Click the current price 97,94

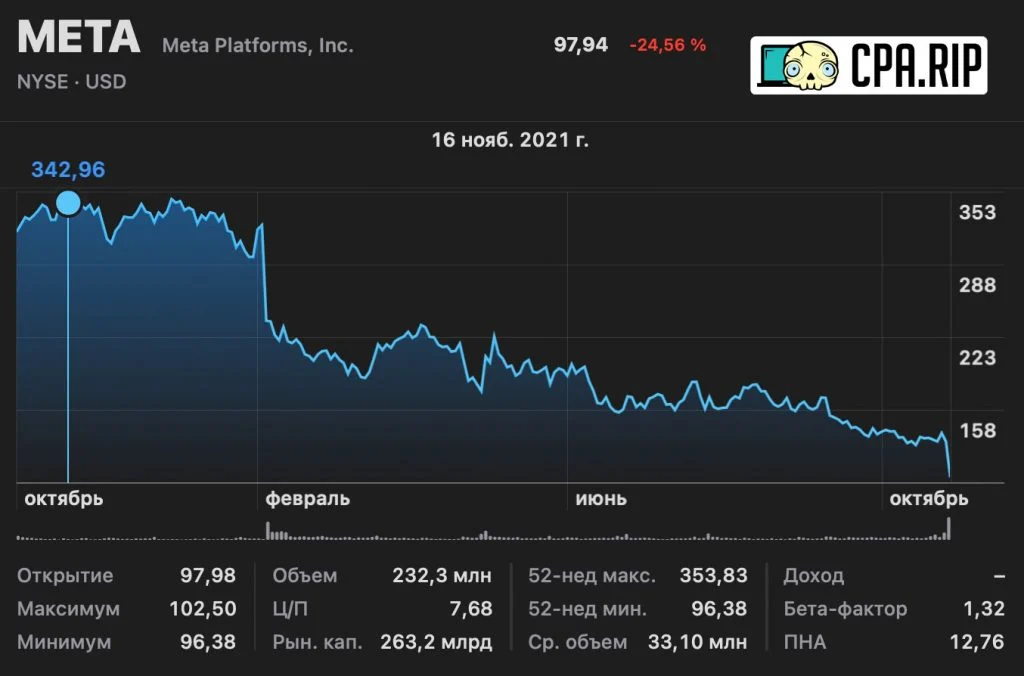pyautogui.click(x=581, y=45)
